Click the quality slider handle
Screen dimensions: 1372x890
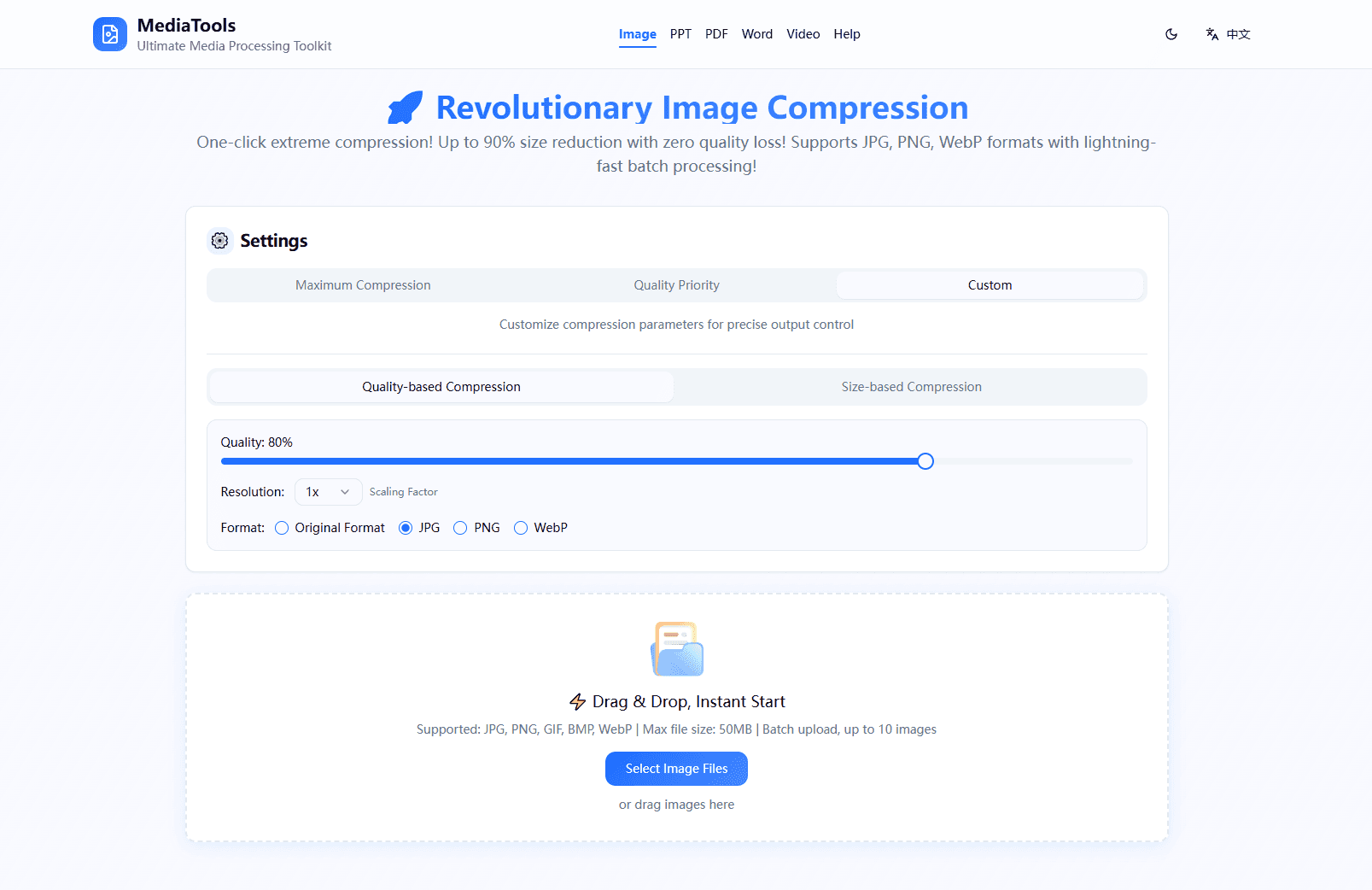pos(925,461)
